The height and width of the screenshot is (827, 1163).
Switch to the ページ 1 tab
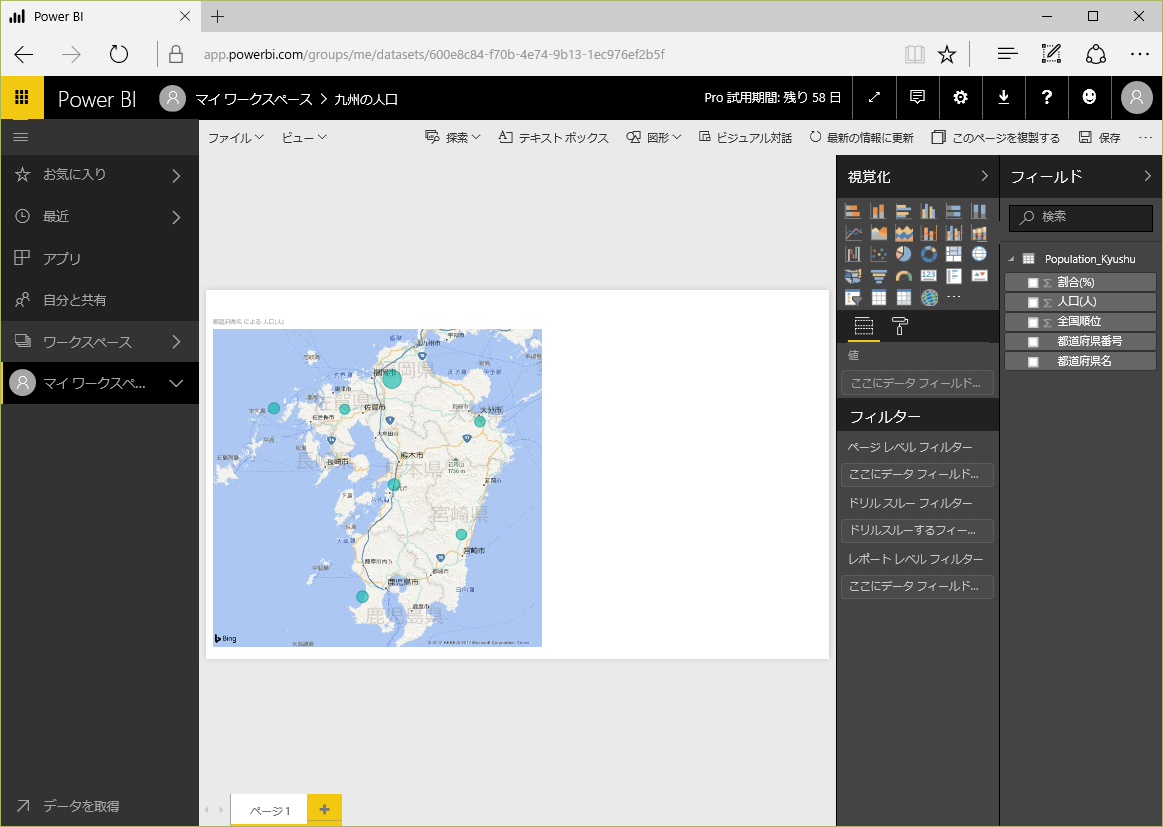pos(269,810)
